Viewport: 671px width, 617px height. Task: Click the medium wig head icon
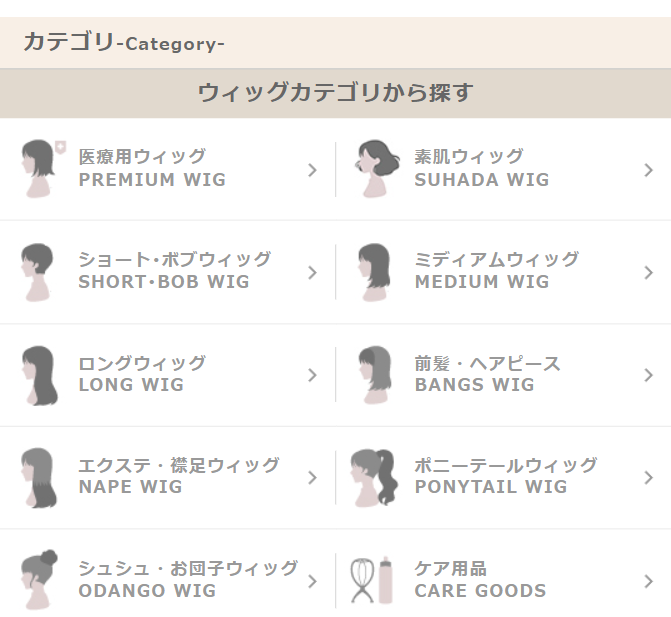tap(374, 273)
